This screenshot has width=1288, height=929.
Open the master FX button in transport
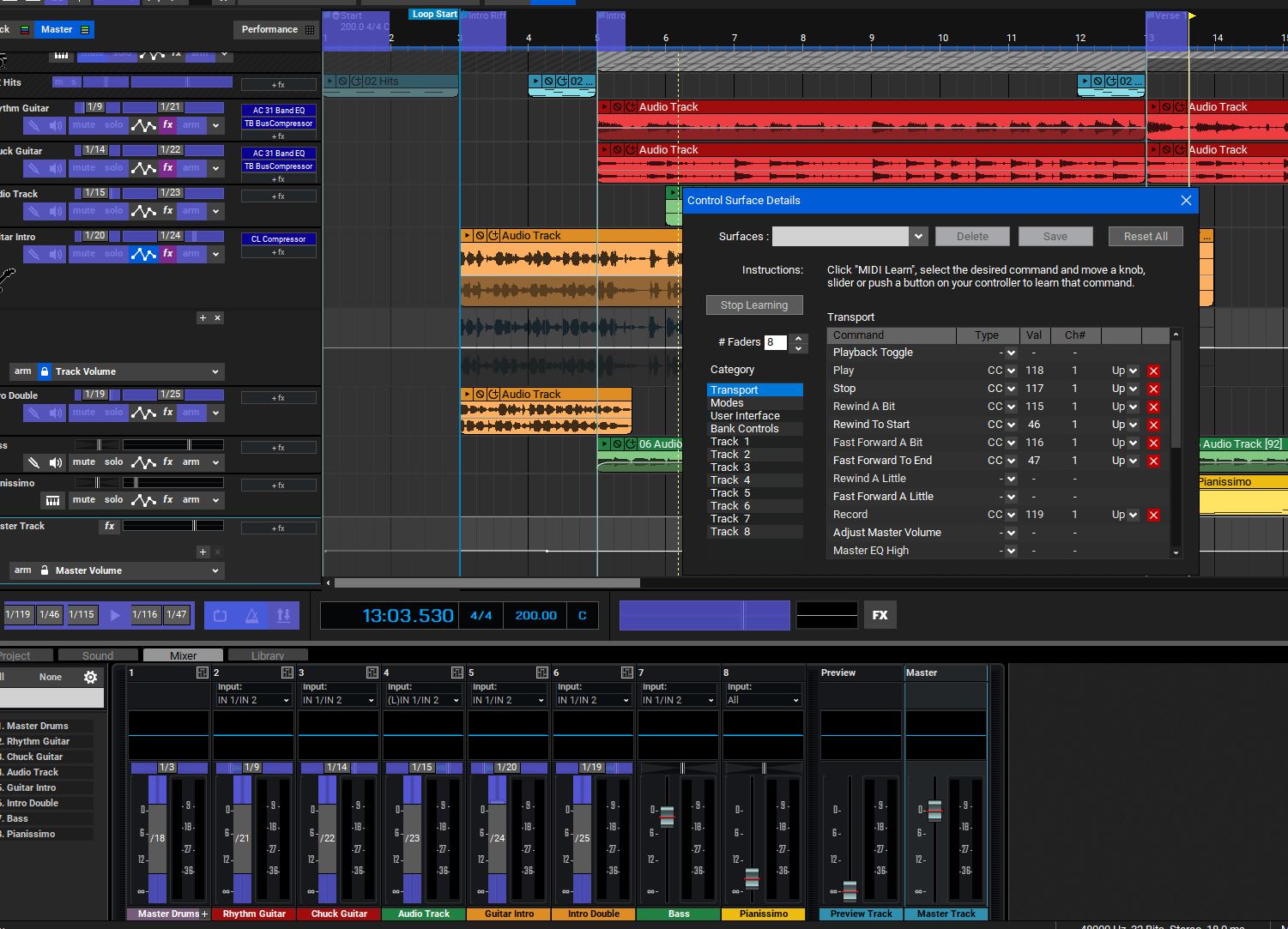click(x=880, y=615)
